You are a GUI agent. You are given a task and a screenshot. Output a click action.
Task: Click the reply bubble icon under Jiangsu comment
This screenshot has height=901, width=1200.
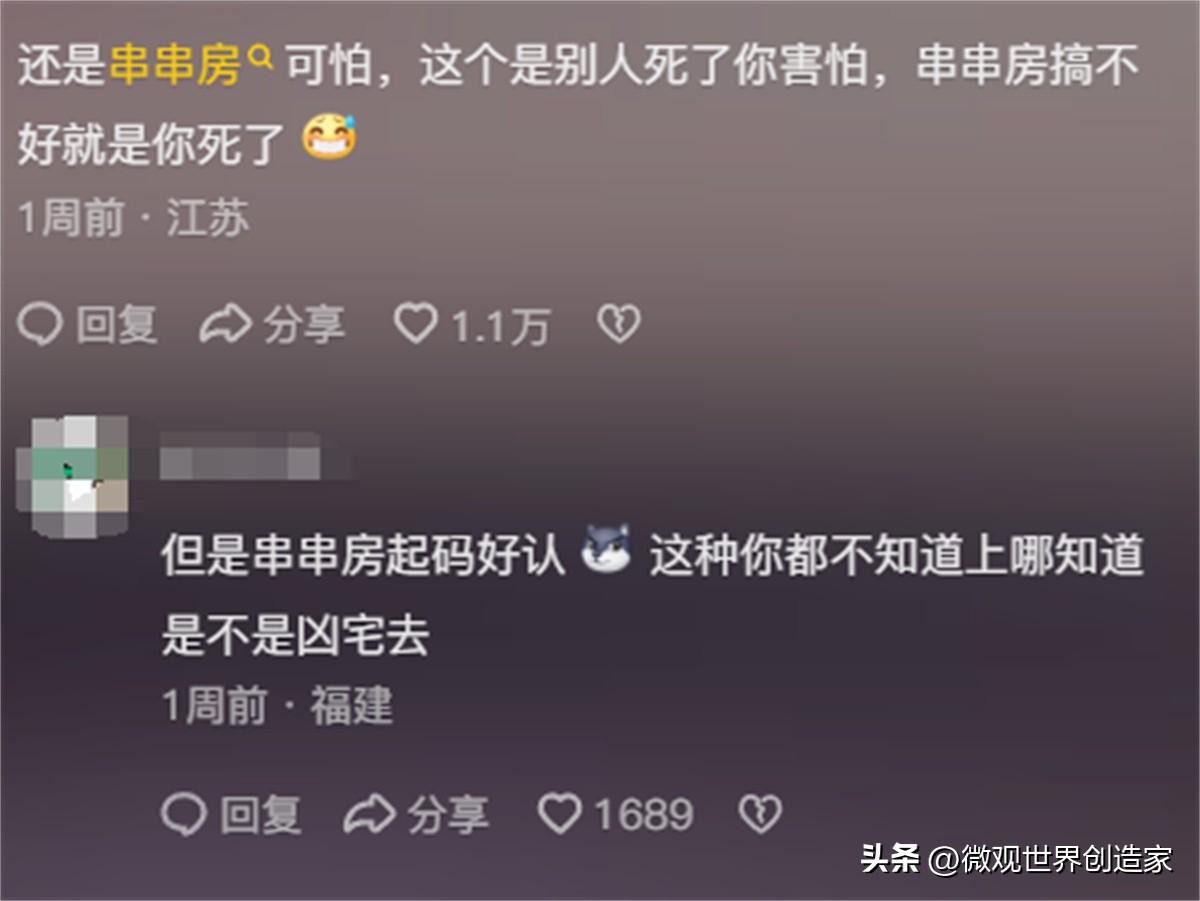[x=41, y=325]
